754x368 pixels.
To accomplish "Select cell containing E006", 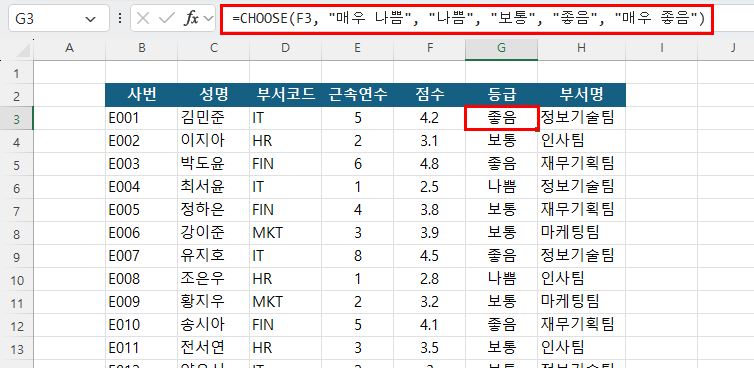I will [x=141, y=233].
